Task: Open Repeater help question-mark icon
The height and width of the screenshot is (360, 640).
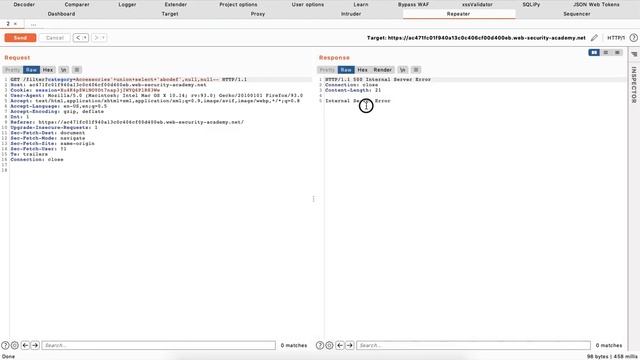Action: 633,38
